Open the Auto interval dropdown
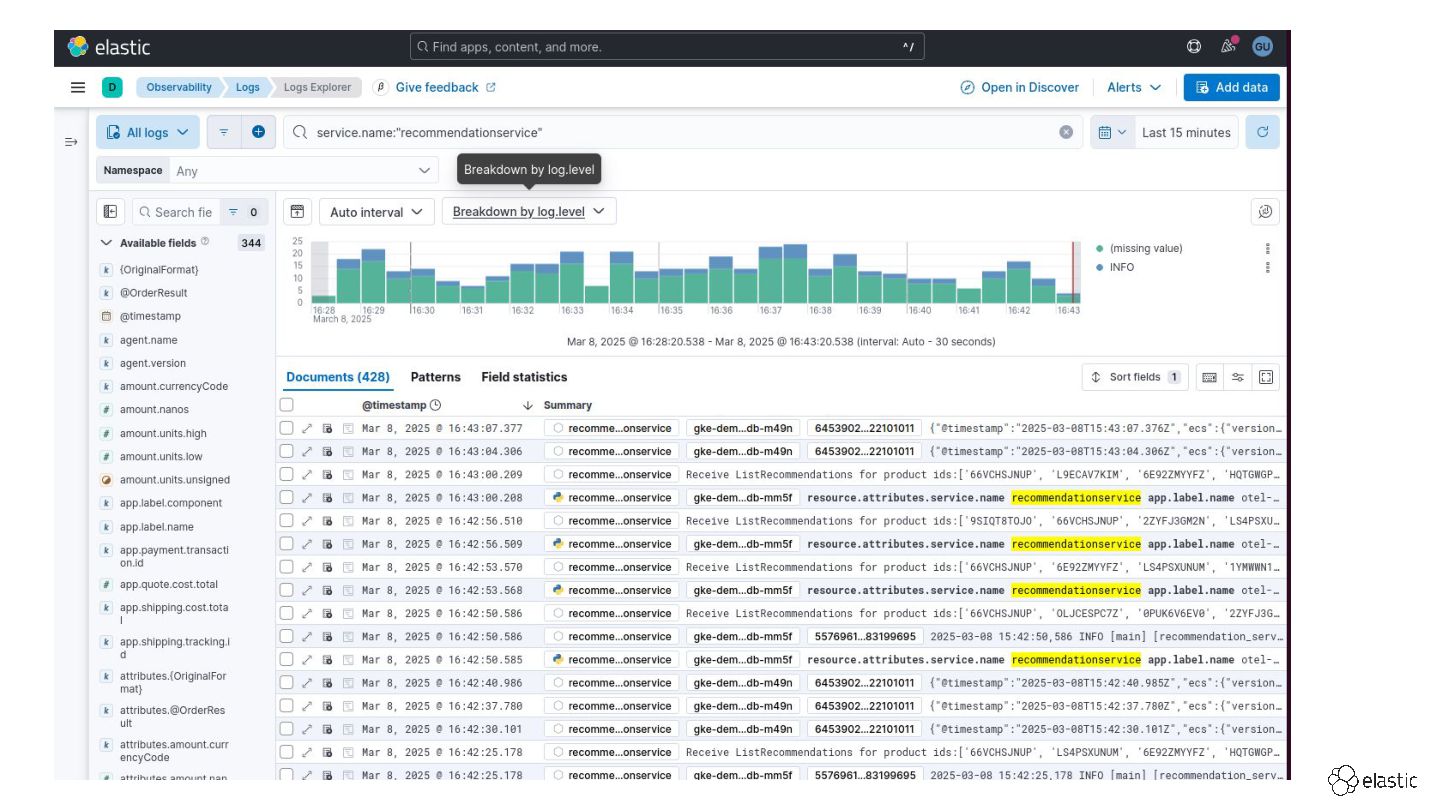1440x810 pixels. tap(377, 211)
